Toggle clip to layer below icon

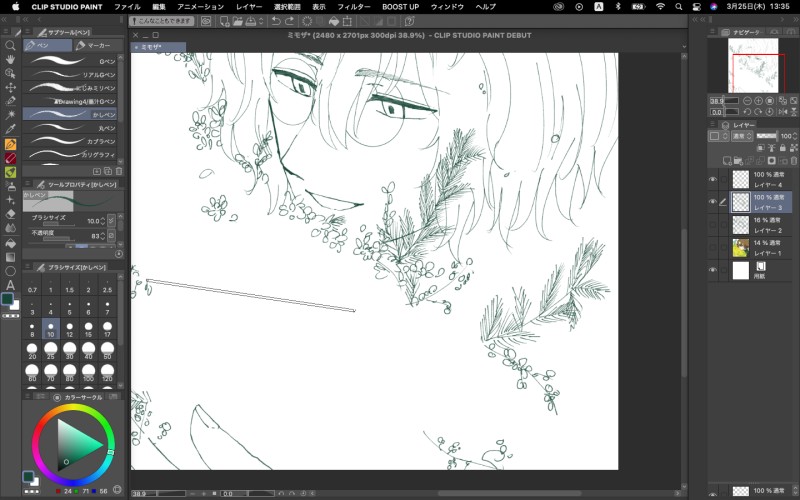point(760,148)
